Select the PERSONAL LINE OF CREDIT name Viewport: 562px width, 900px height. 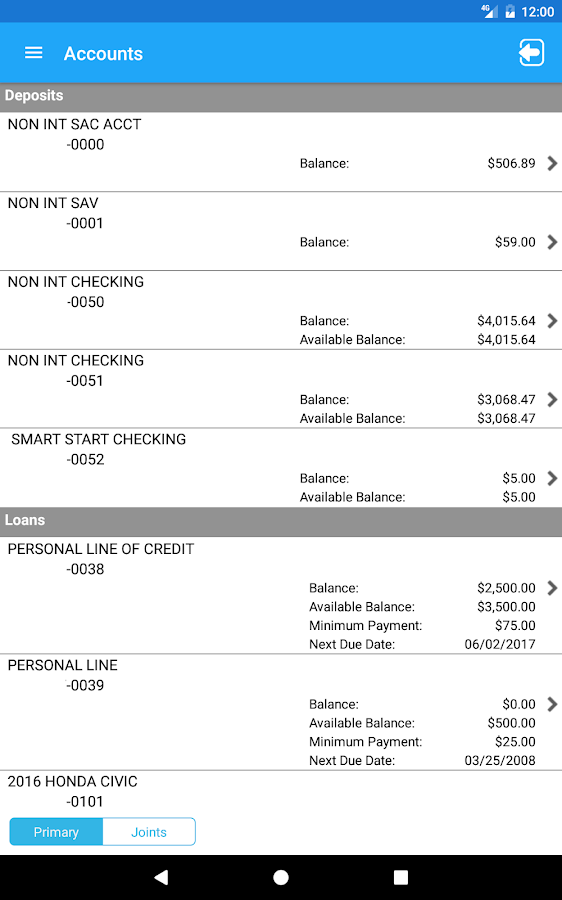click(x=101, y=549)
